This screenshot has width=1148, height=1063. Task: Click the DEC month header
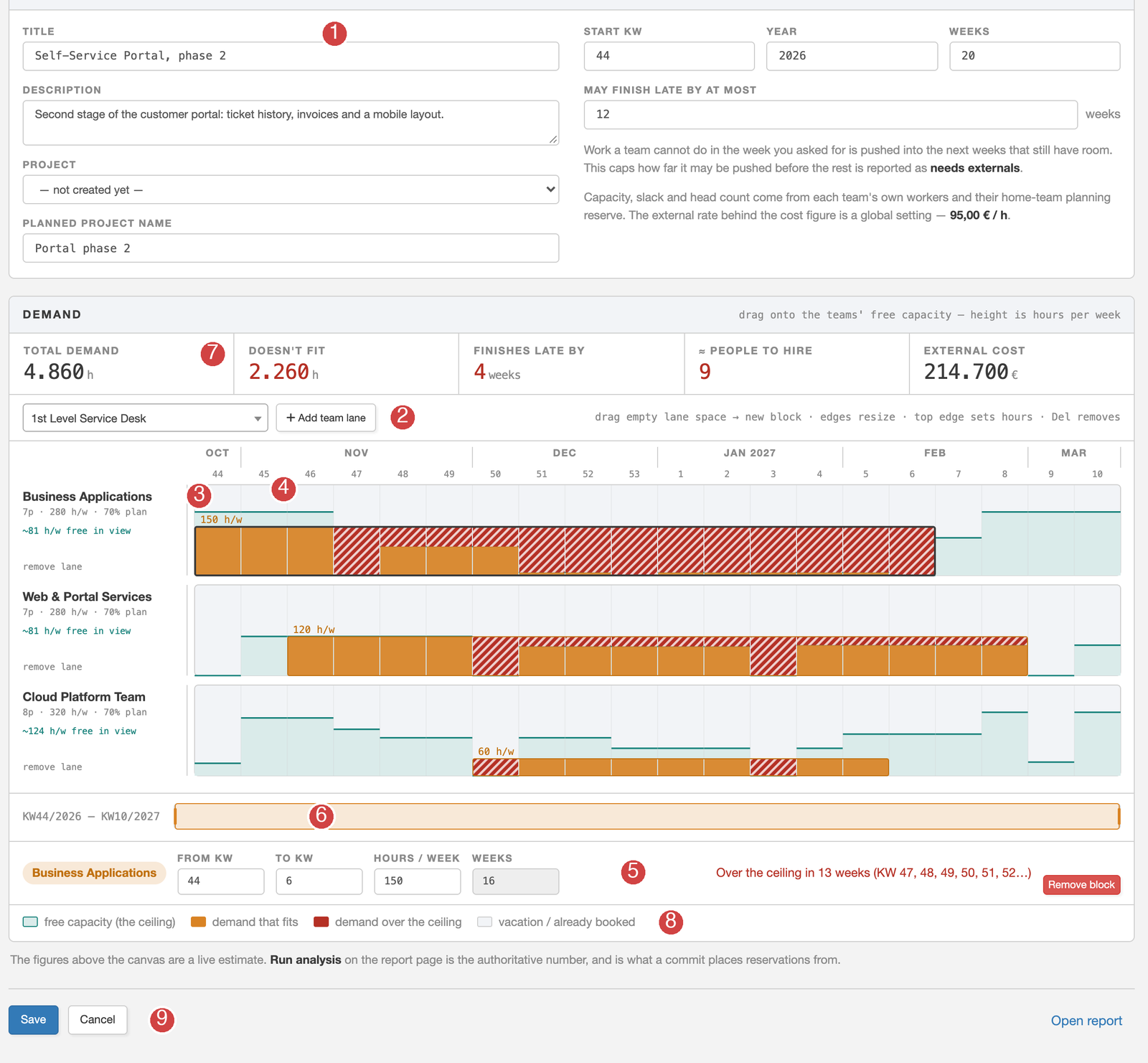pos(565,453)
